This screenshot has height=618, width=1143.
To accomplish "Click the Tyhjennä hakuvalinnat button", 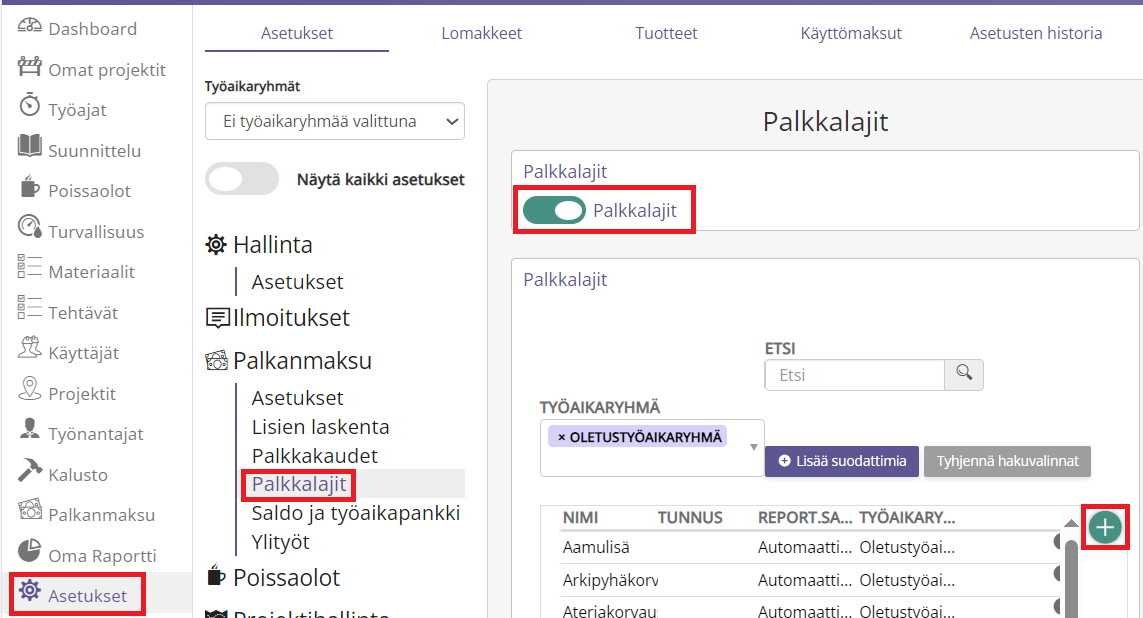I will pos(1007,461).
